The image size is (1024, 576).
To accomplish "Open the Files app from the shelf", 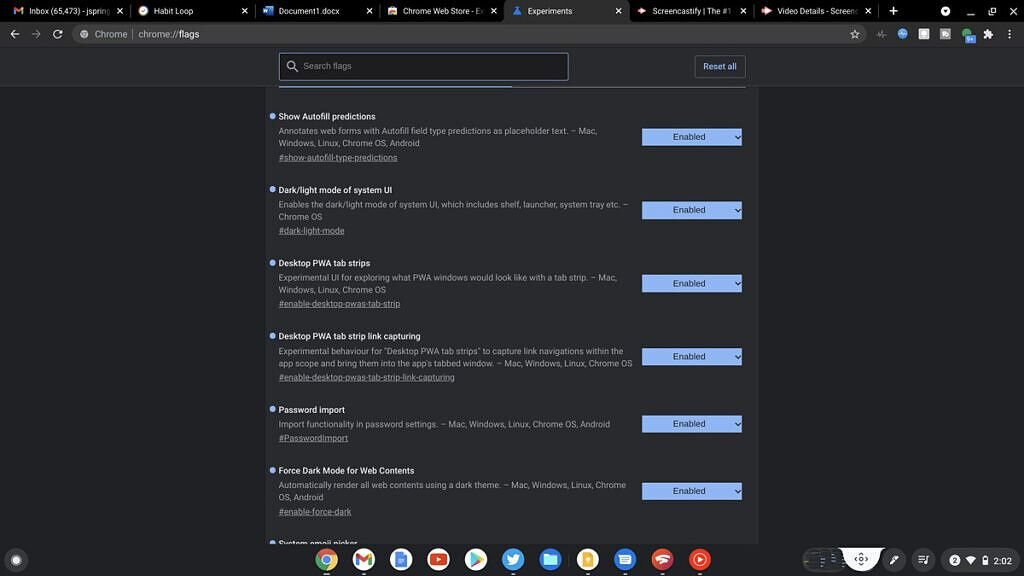I will click(550, 559).
